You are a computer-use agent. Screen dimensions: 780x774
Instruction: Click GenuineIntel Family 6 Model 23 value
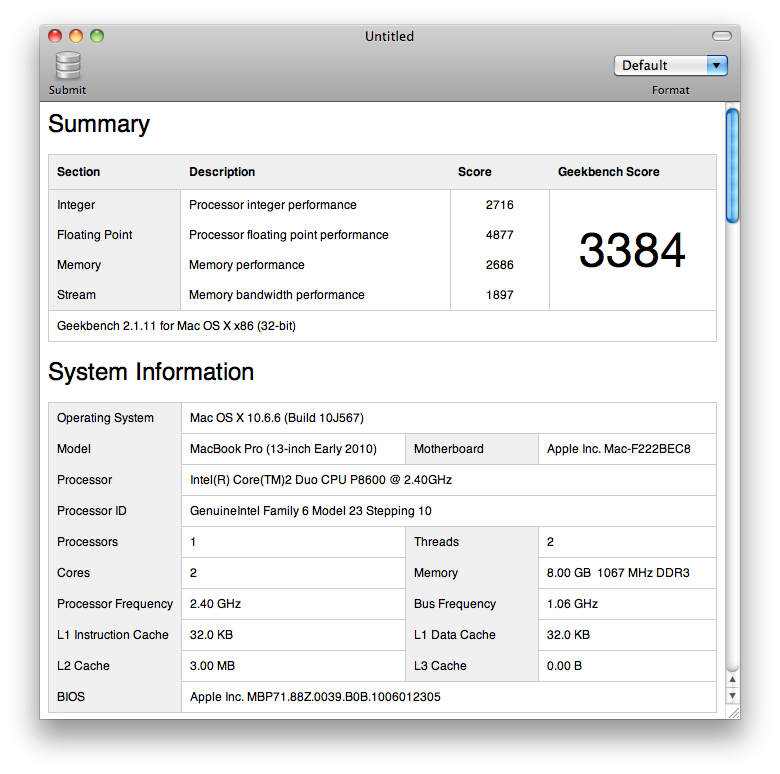(x=310, y=511)
